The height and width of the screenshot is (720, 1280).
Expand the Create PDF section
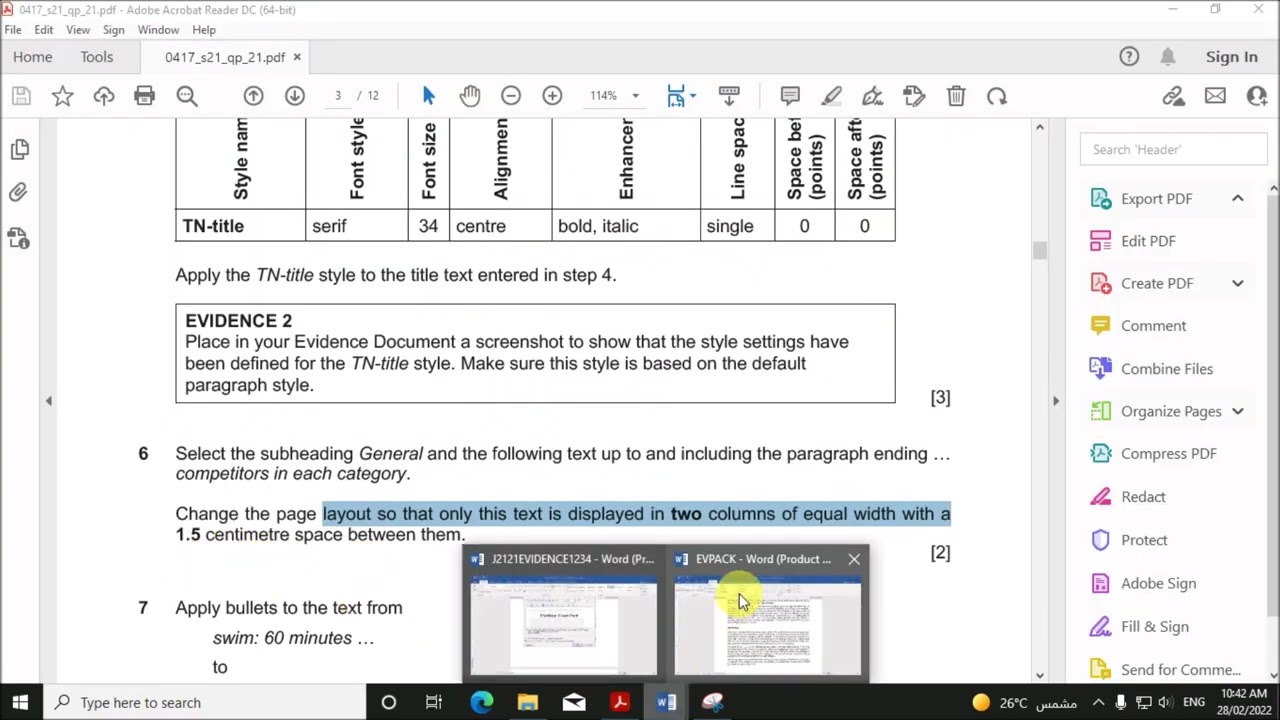coord(1237,284)
